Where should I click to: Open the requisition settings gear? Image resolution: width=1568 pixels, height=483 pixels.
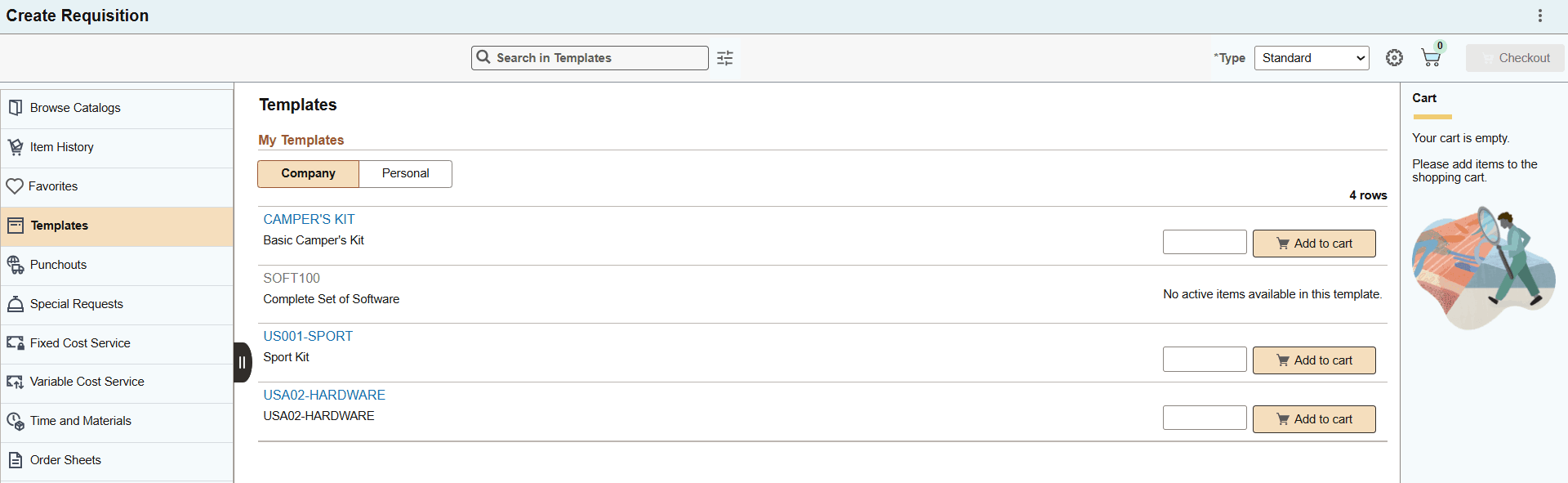click(1394, 57)
